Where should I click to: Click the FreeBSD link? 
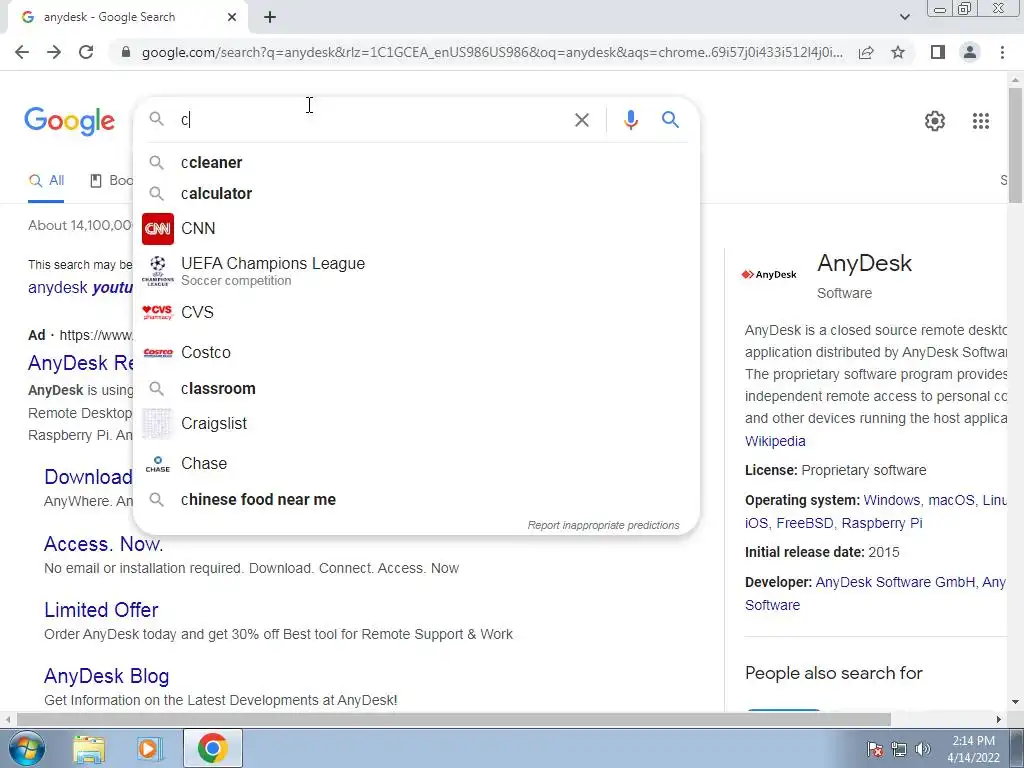[x=805, y=523]
